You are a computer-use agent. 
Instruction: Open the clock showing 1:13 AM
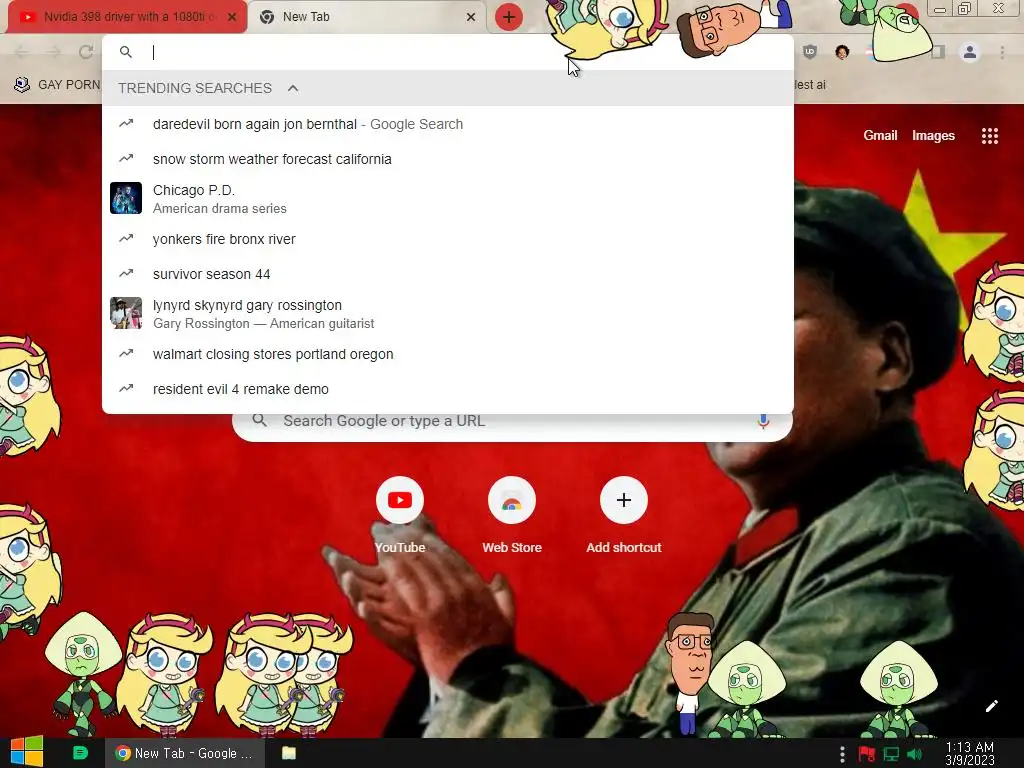970,754
